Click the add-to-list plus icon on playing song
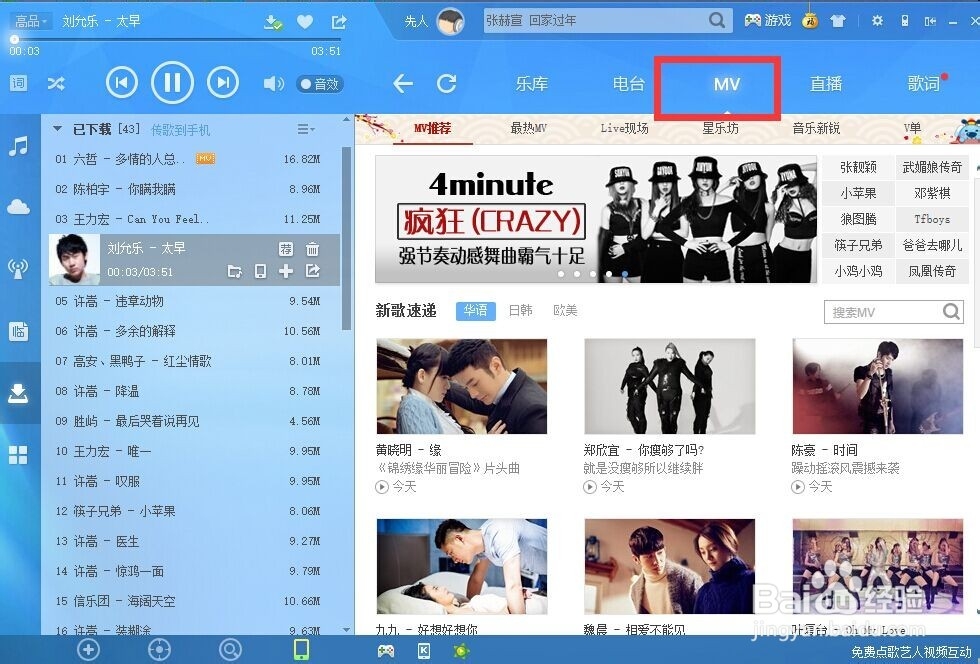This screenshot has width=980, height=664. pos(286,271)
